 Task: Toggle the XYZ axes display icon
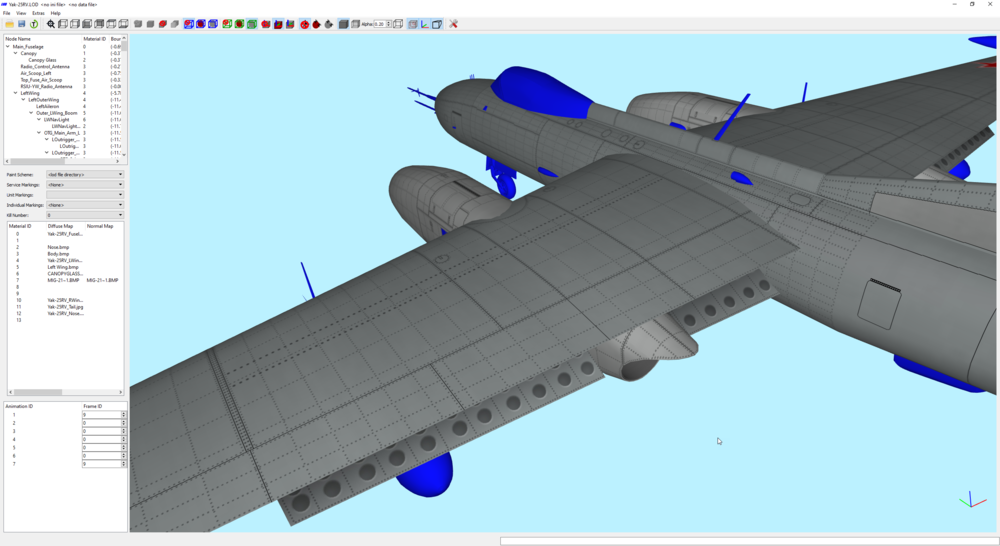click(425, 24)
